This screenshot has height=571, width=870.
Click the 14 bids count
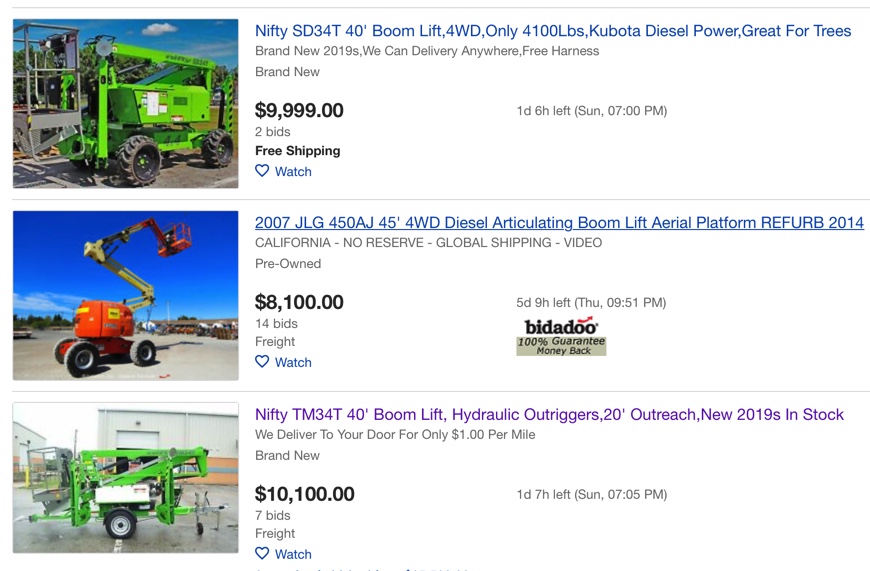pos(276,324)
